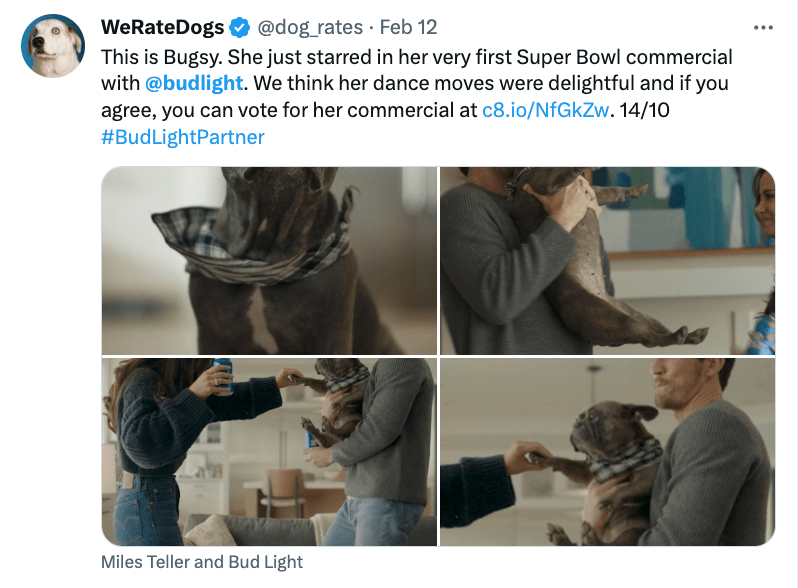Open the WeRateDogs display name profile link
The image size is (798, 588).
click(x=164, y=27)
